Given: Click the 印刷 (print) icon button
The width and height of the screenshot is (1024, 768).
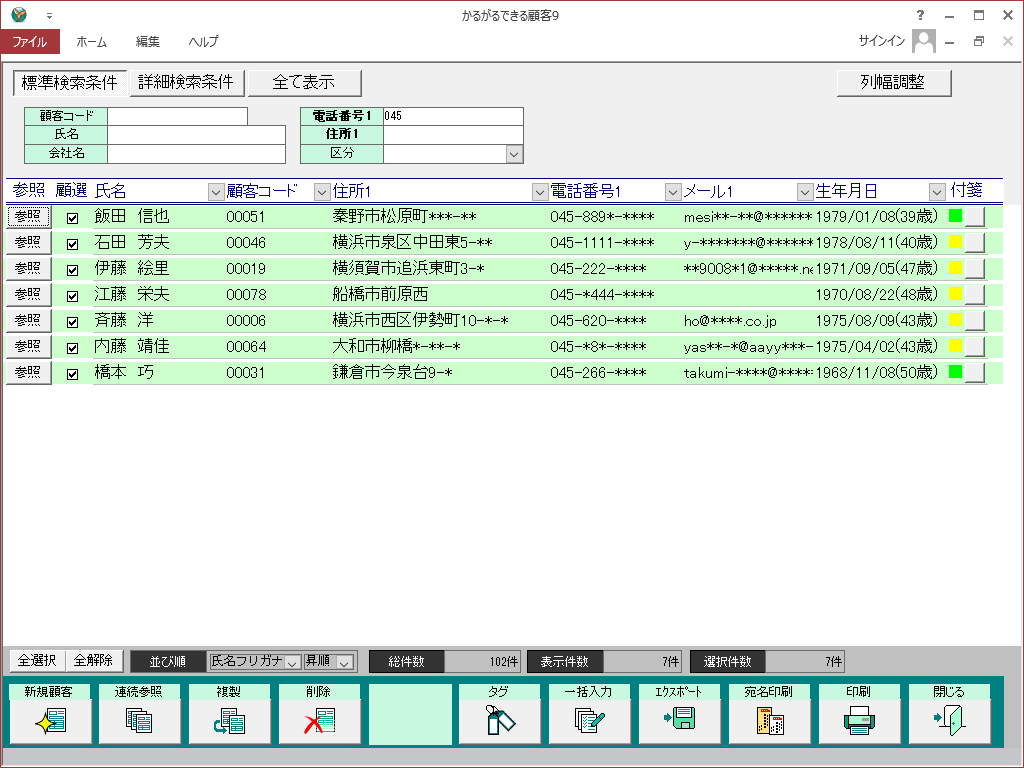Looking at the screenshot, I should [x=859, y=713].
